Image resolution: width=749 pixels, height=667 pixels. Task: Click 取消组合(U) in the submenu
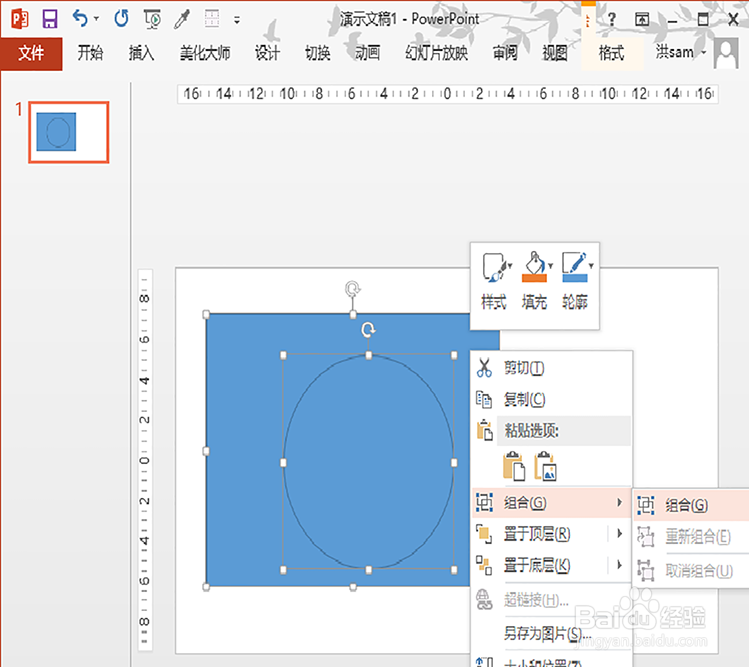[x=692, y=570]
